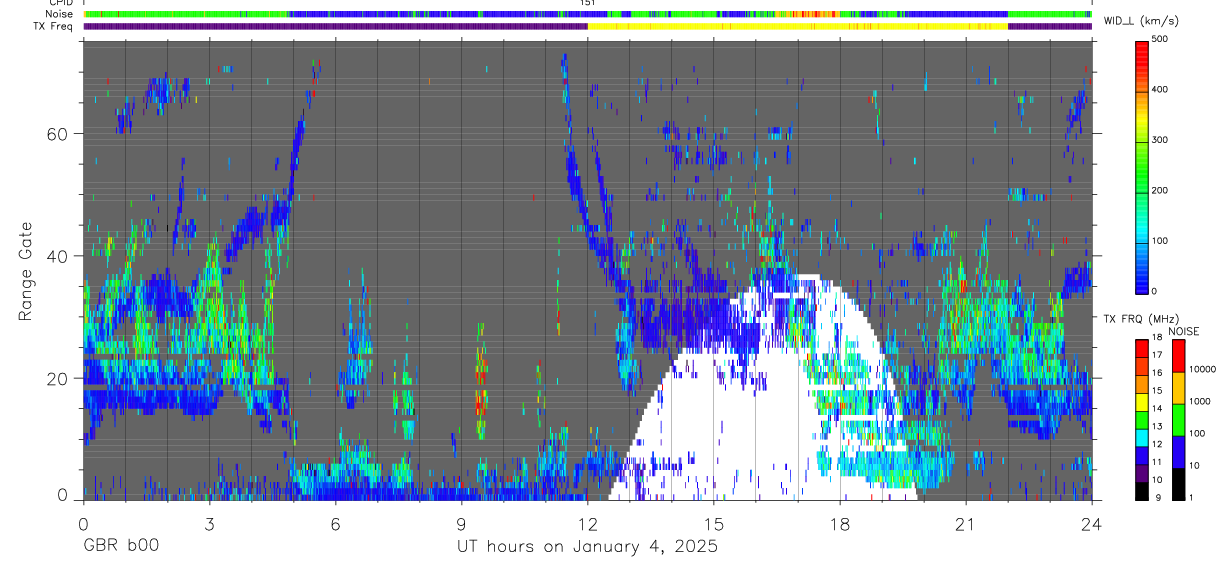The width and height of the screenshot is (1228, 567).
Task: Click the yellow segment of TX Freq strip
Action: [x=797, y=26]
